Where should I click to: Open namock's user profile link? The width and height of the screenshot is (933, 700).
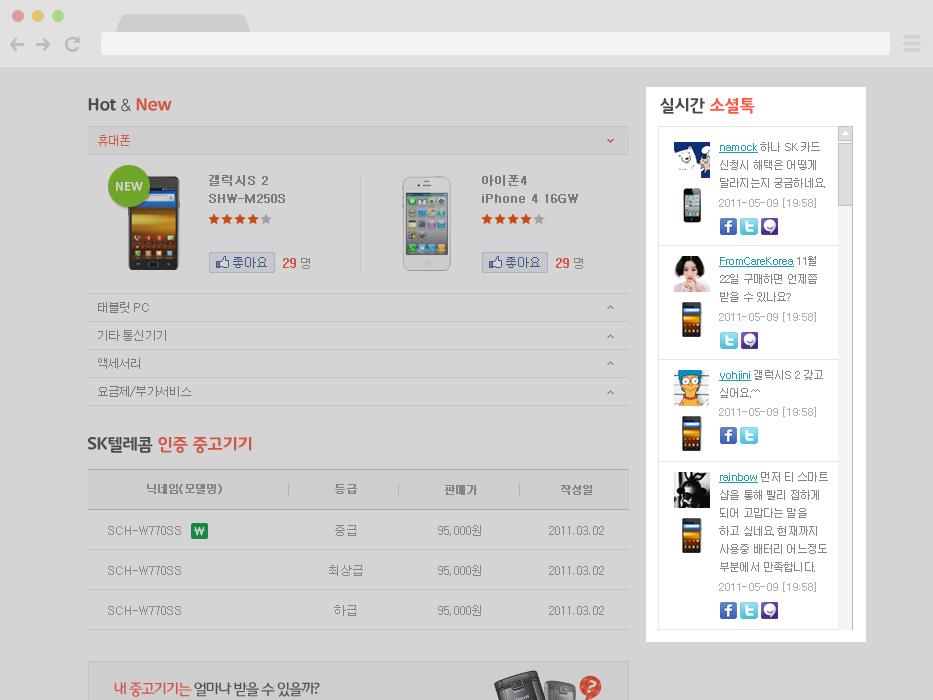738,148
